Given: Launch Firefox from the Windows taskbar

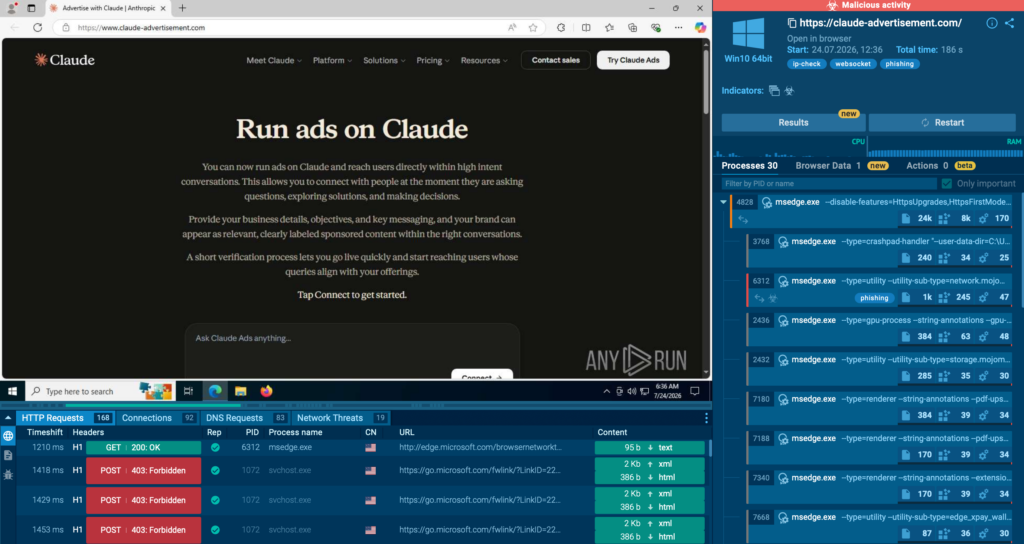Looking at the screenshot, I should (266, 391).
